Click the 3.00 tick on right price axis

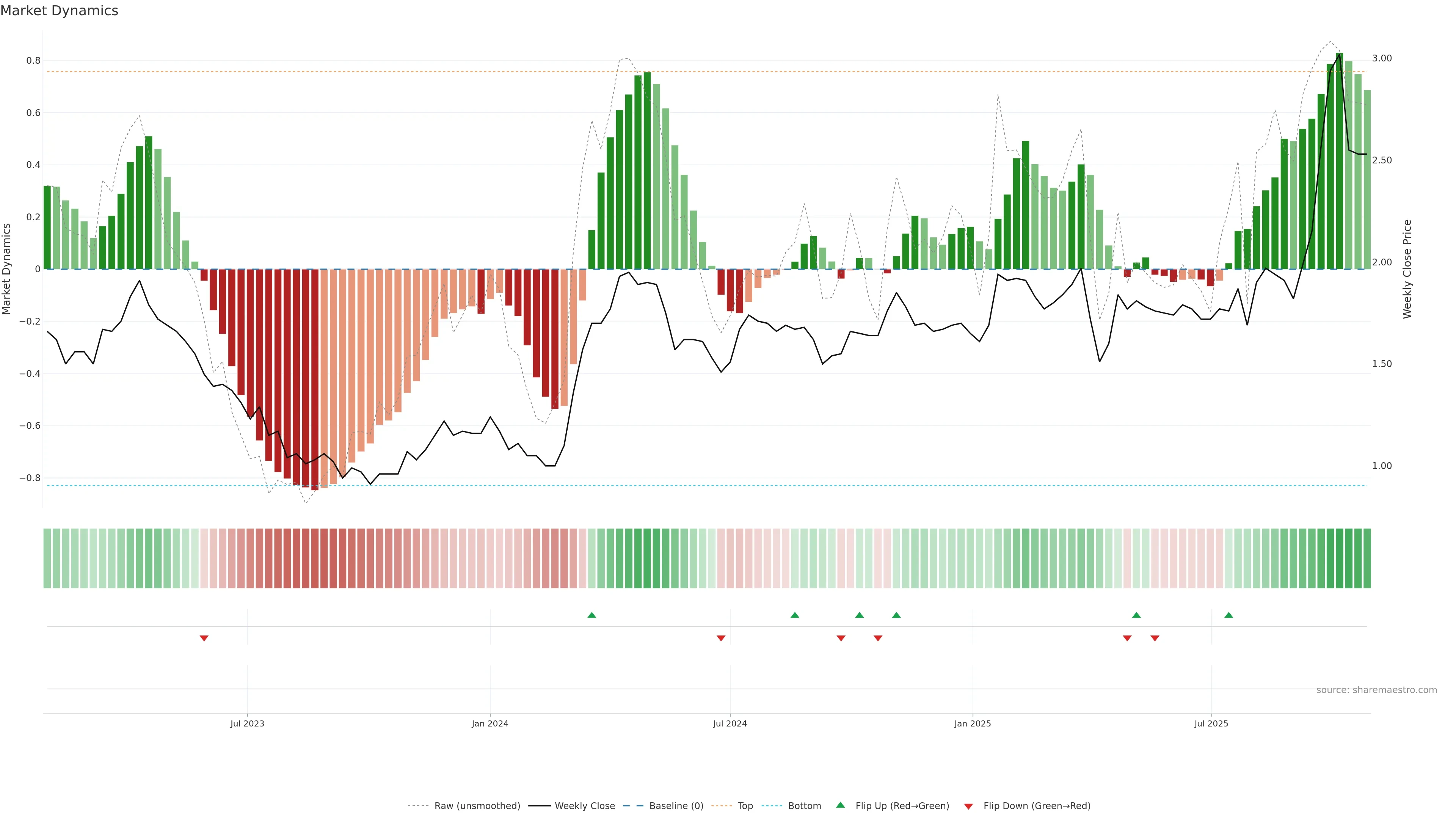click(x=1381, y=58)
